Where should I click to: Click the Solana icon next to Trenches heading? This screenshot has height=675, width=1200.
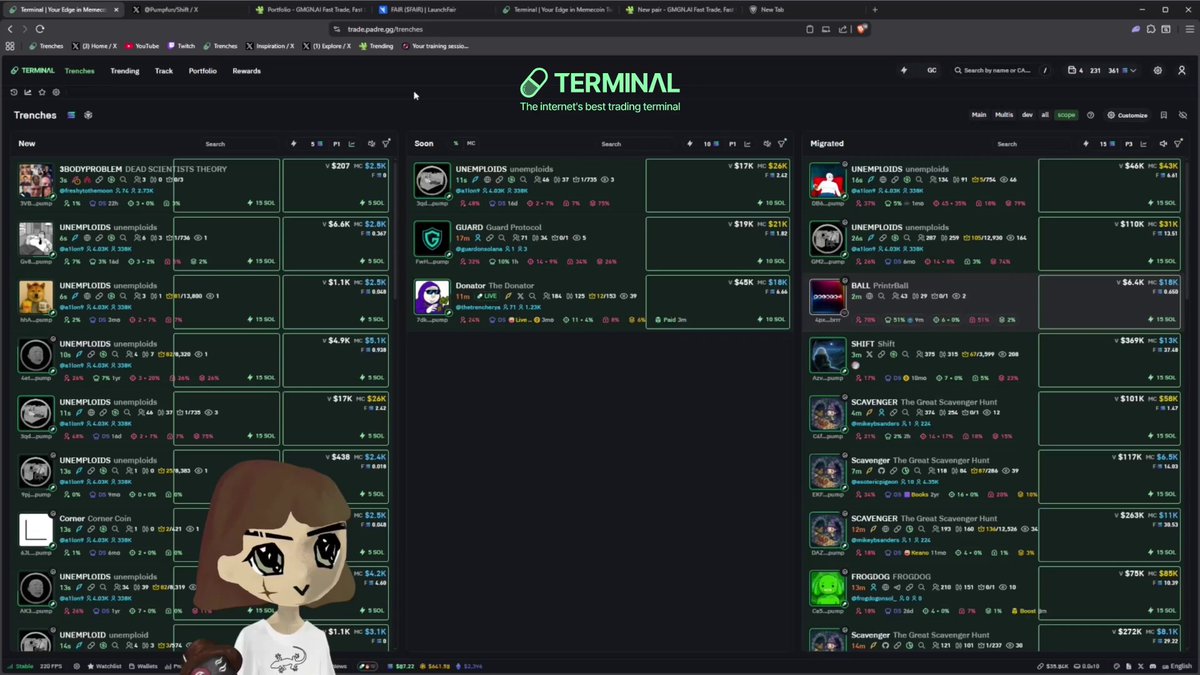(72, 115)
